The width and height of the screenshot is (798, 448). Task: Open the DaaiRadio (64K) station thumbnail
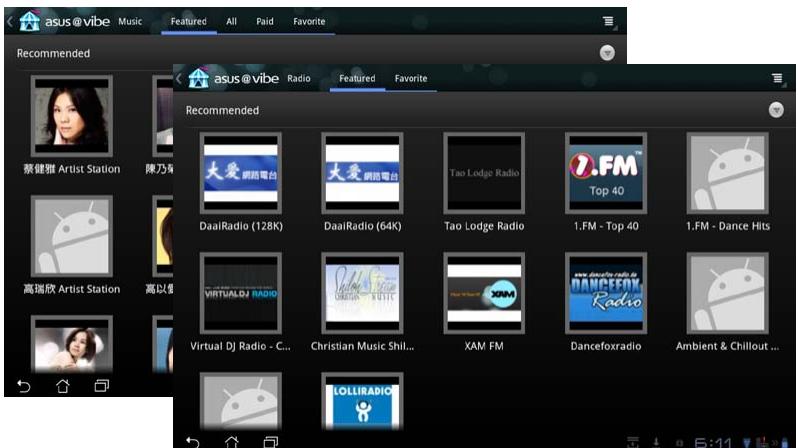[x=362, y=173]
